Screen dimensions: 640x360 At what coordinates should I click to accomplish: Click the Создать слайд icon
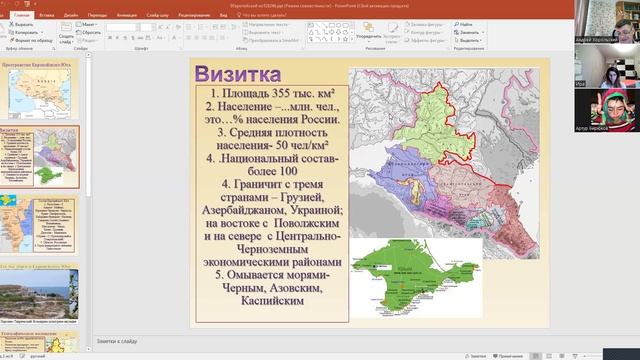(66, 27)
